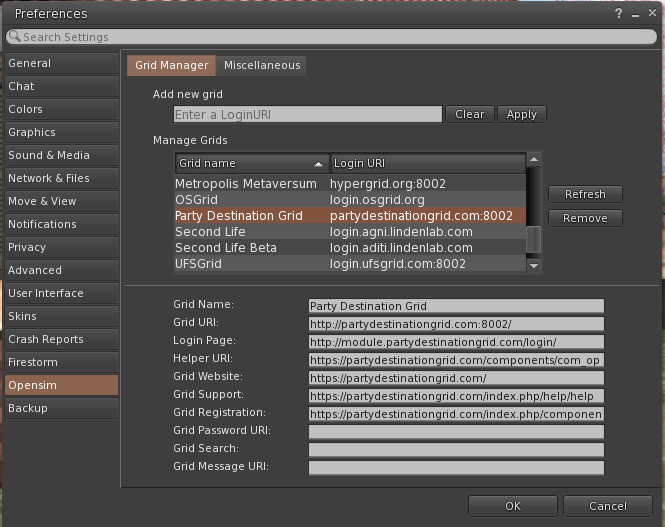This screenshot has width=665, height=527.
Task: Click the Grid Support text field
Action: 456,396
